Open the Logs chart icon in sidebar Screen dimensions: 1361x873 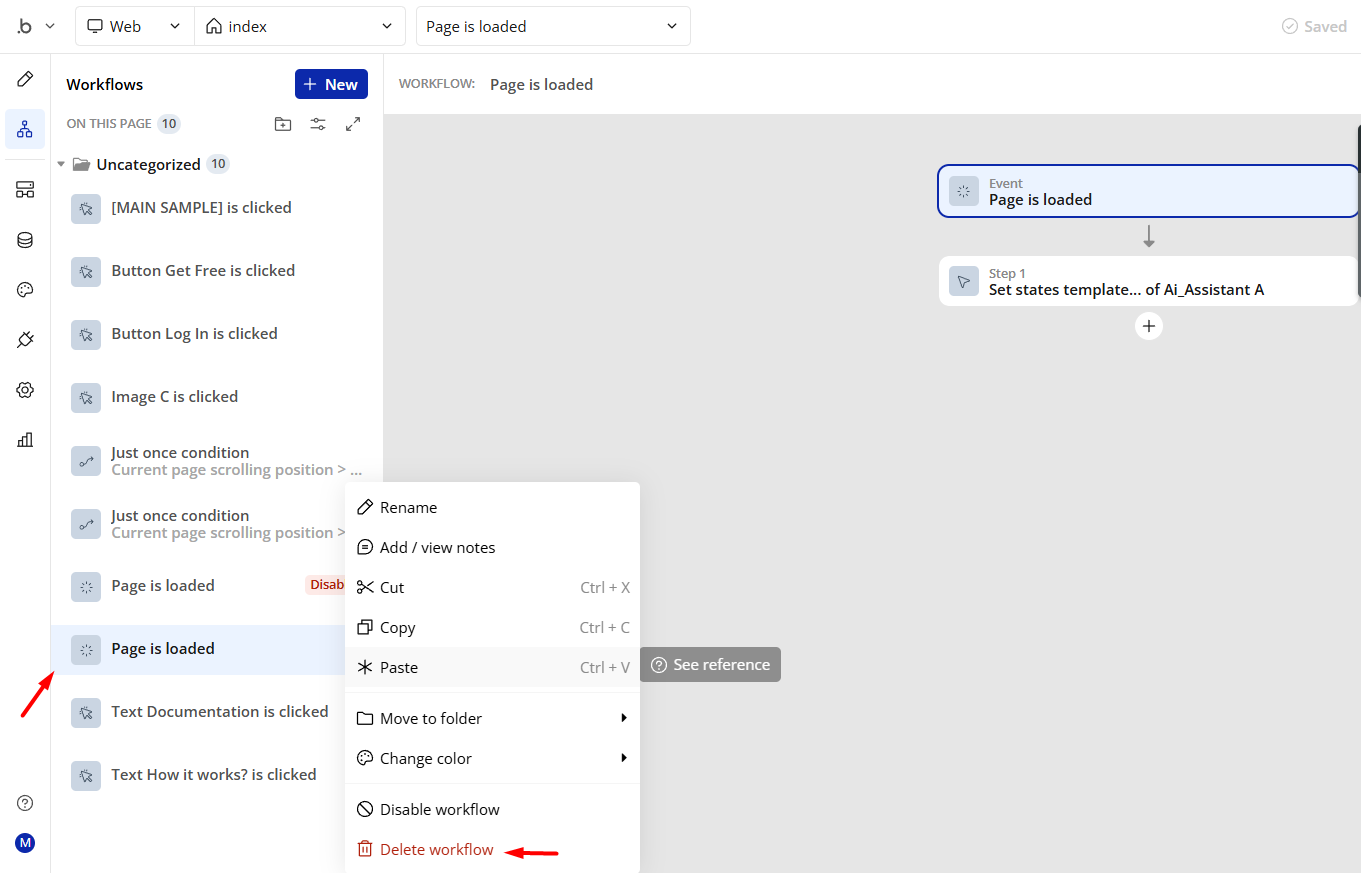pyautogui.click(x=25, y=439)
